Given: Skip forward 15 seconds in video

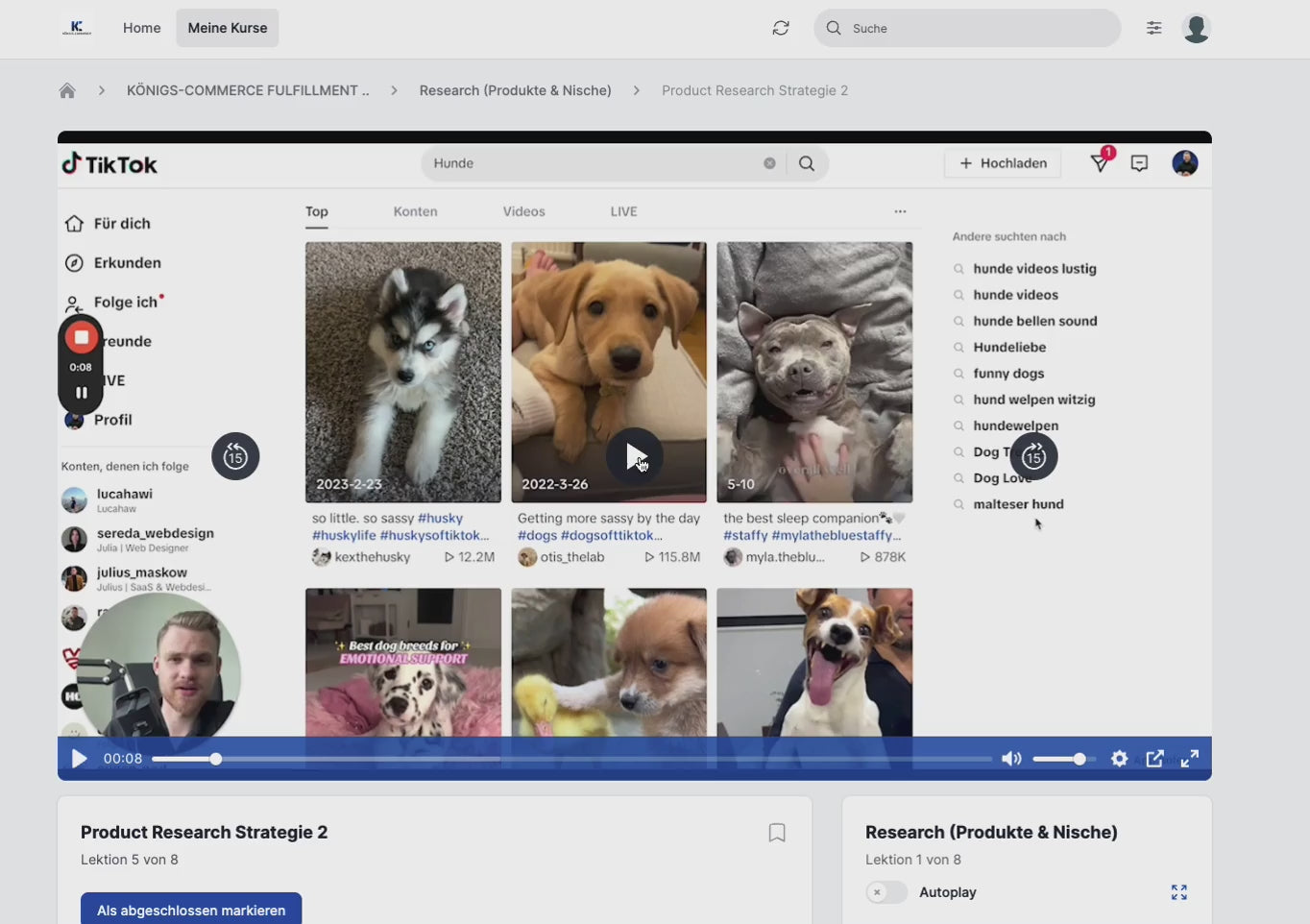Looking at the screenshot, I should click(x=1033, y=457).
